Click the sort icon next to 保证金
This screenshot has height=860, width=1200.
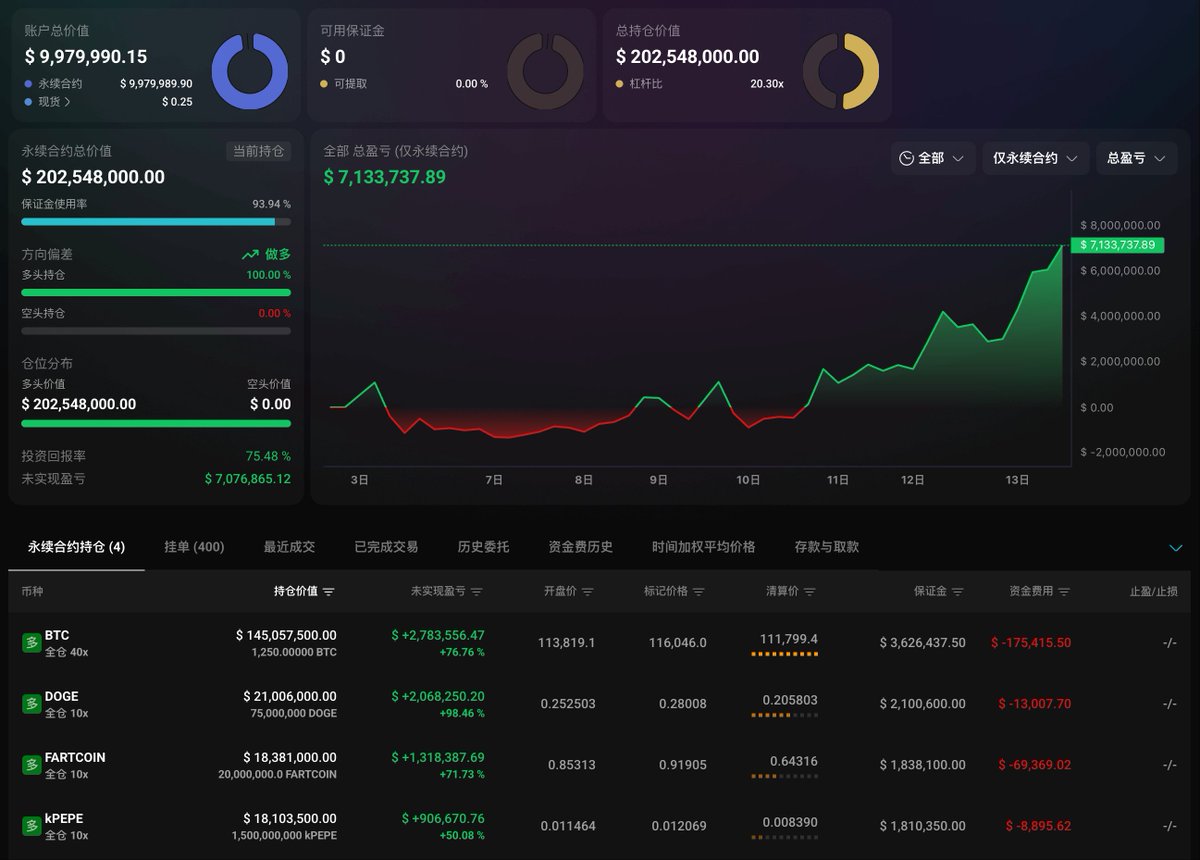[x=958, y=592]
